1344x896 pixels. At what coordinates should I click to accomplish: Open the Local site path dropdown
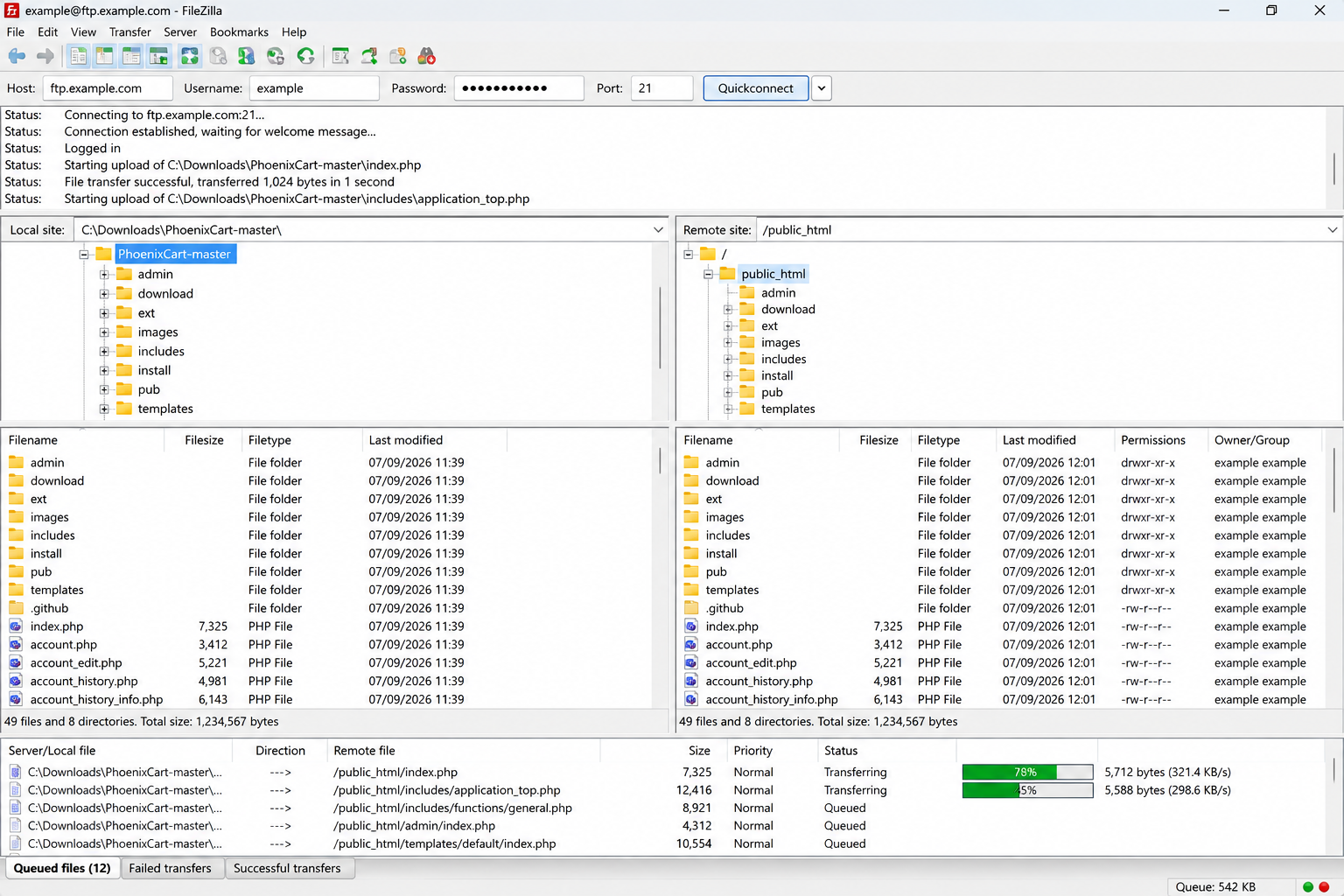point(658,230)
